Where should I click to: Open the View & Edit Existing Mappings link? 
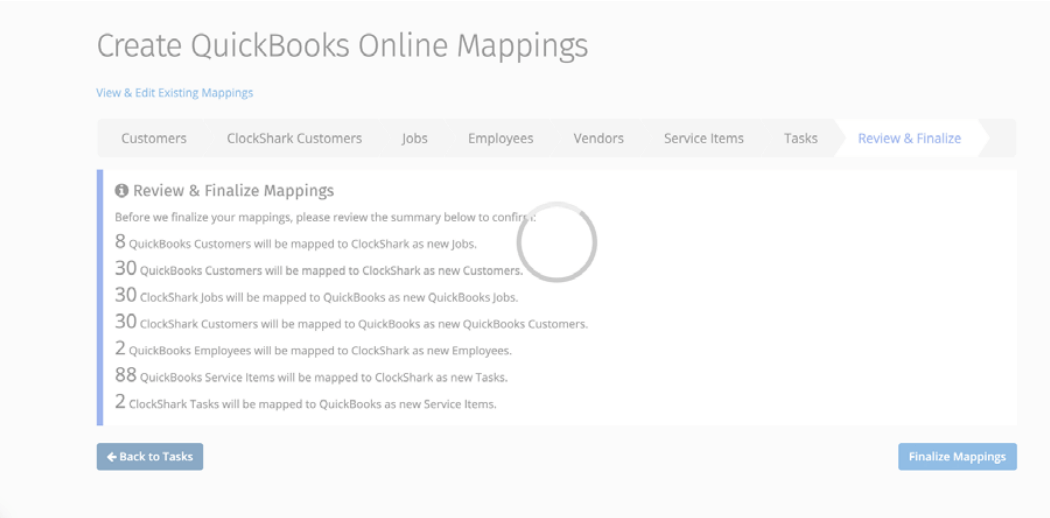pyautogui.click(x=175, y=93)
